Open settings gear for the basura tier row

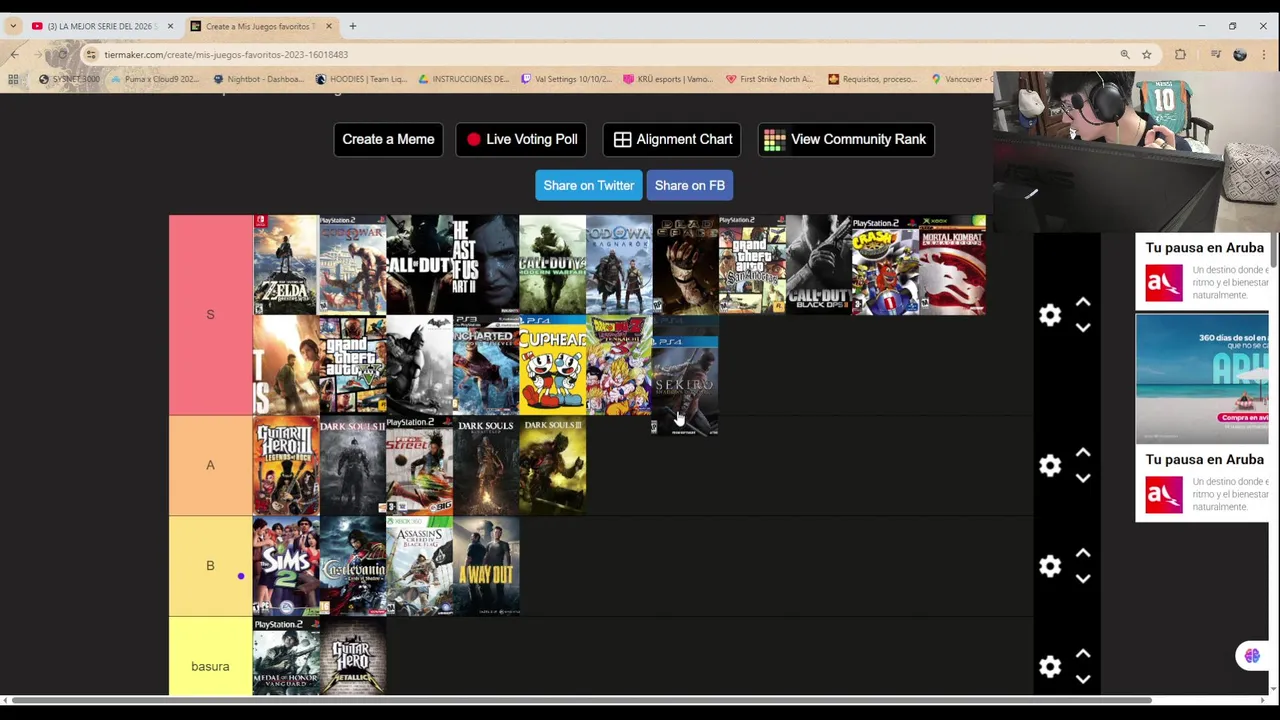click(1049, 667)
